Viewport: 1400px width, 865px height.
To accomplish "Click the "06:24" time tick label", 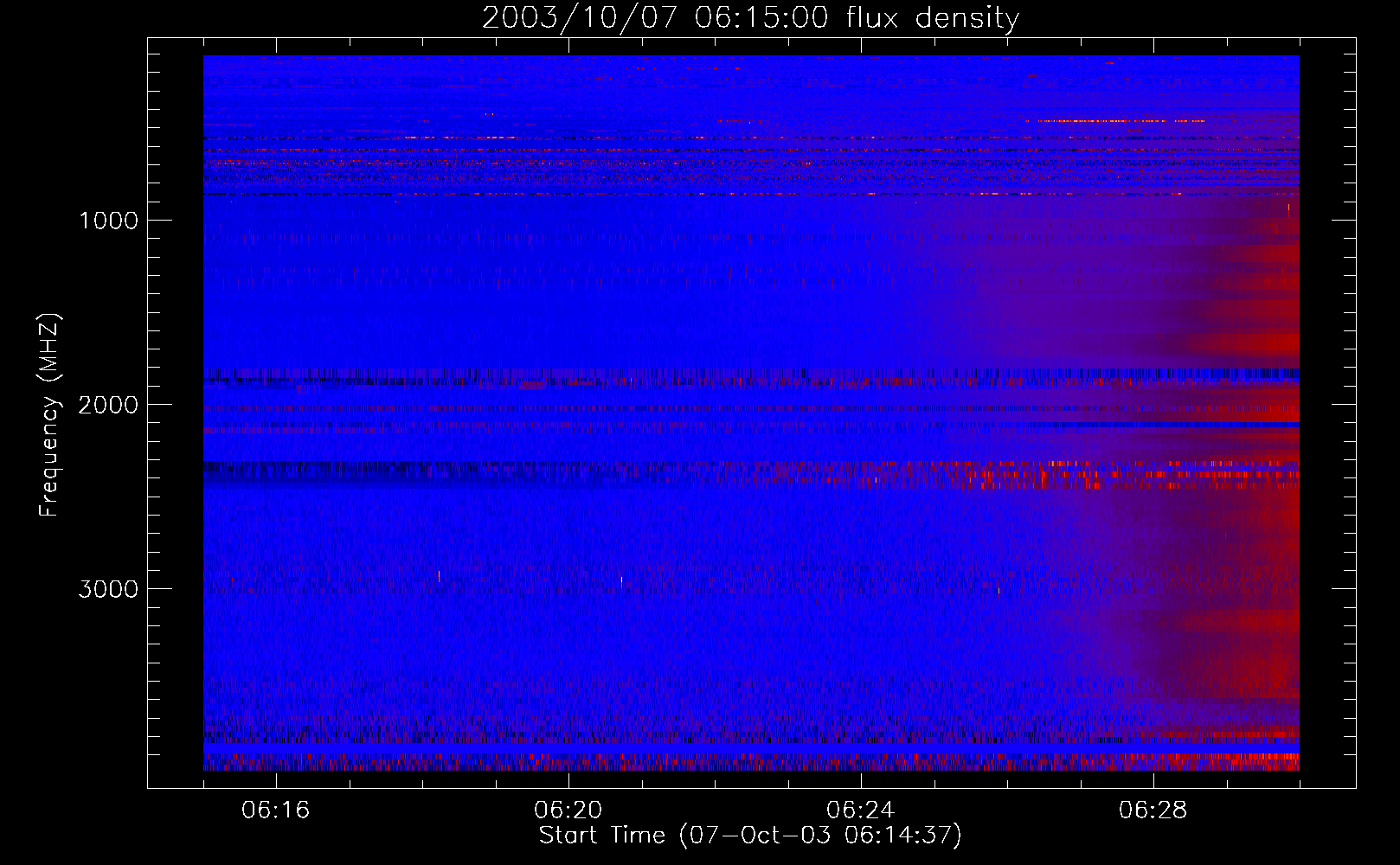I will [x=861, y=811].
